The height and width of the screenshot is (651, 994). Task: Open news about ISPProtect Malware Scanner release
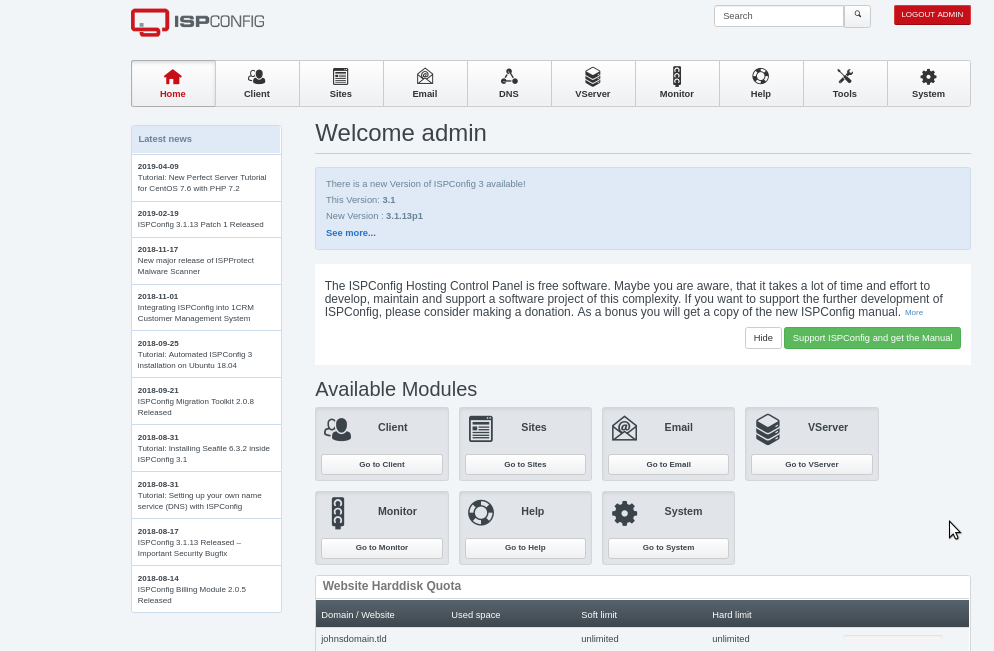tap(206, 261)
